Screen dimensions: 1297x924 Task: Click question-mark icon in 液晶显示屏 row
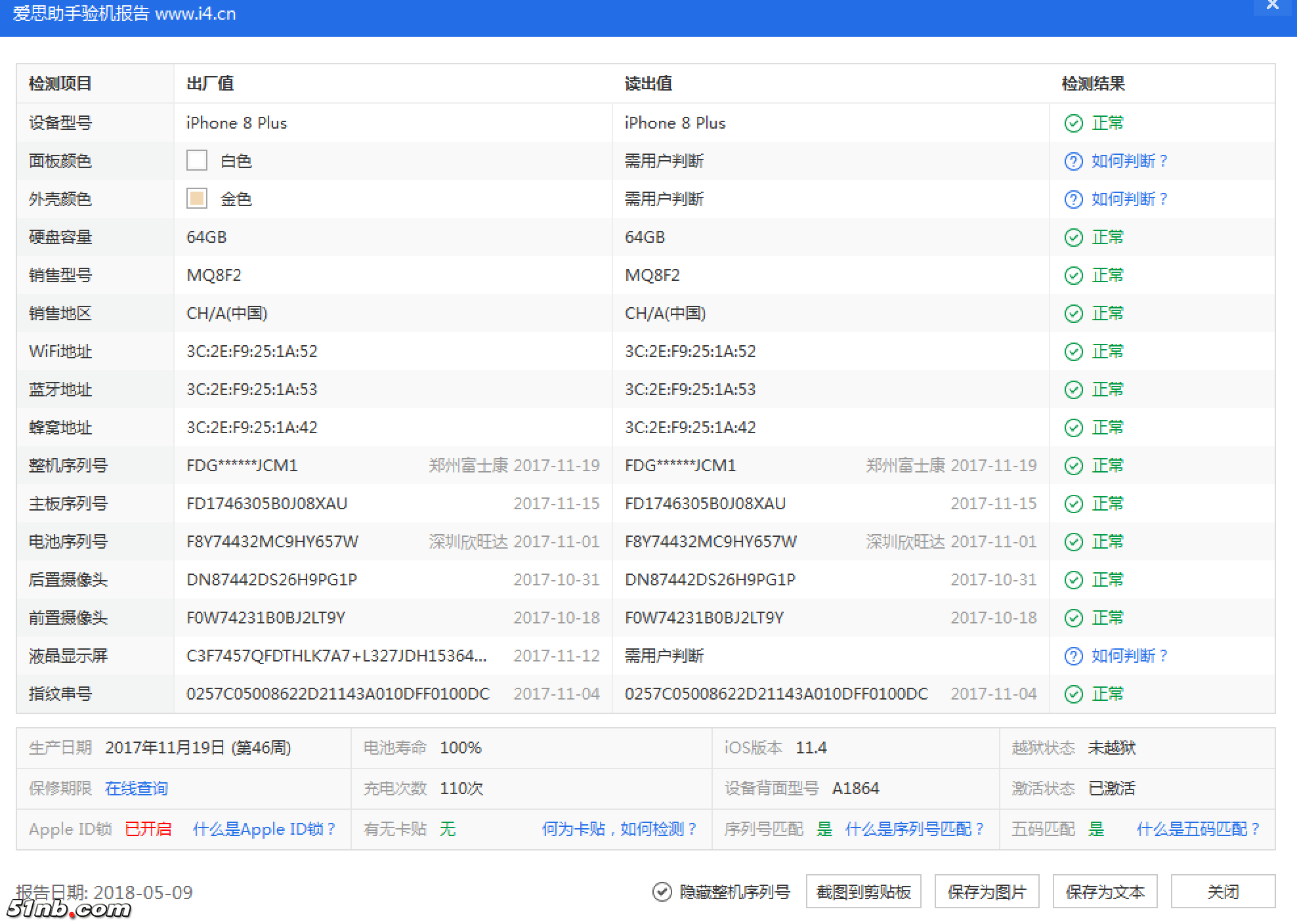coord(1073,656)
